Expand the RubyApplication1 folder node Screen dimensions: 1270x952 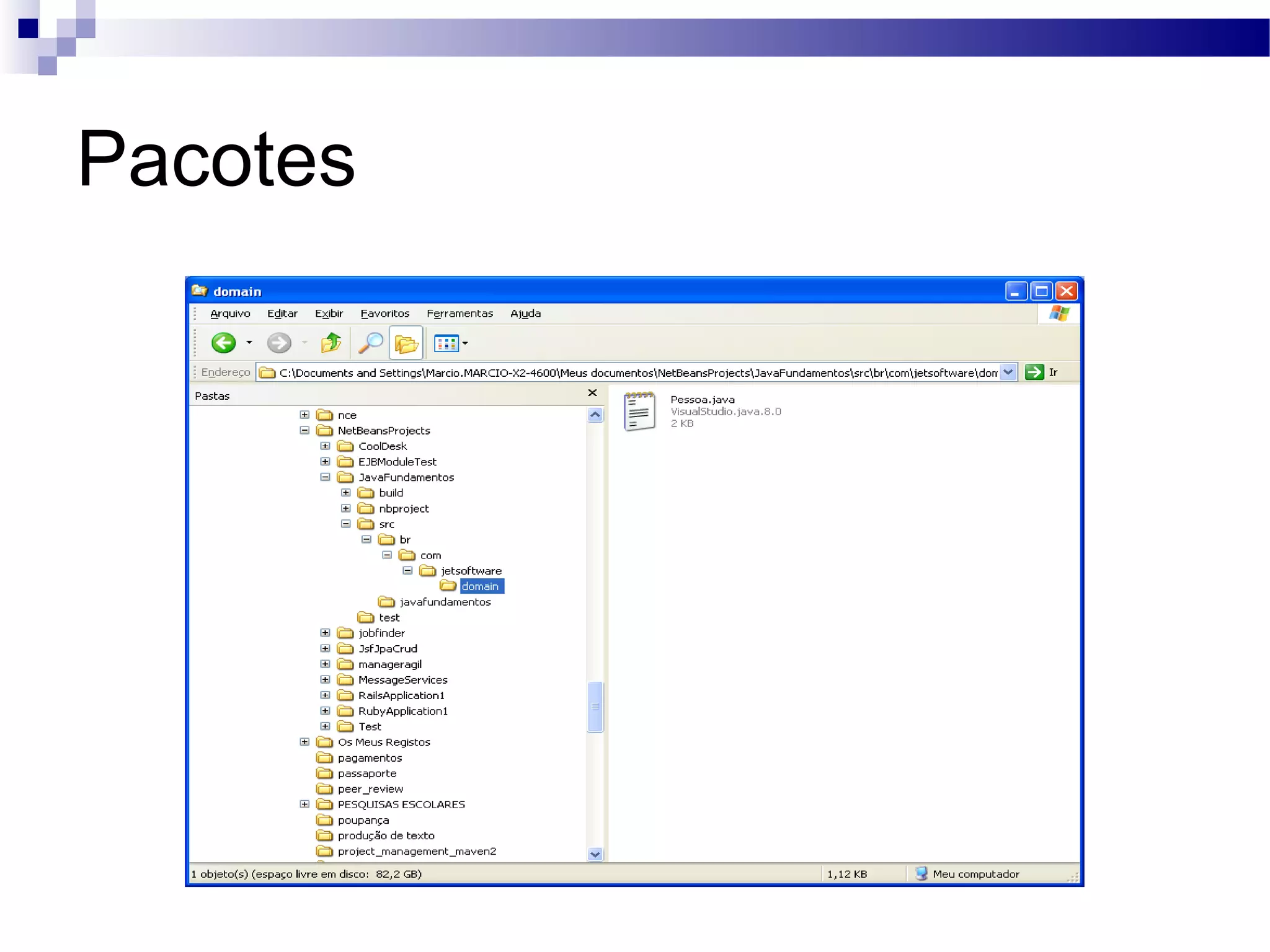[325, 710]
